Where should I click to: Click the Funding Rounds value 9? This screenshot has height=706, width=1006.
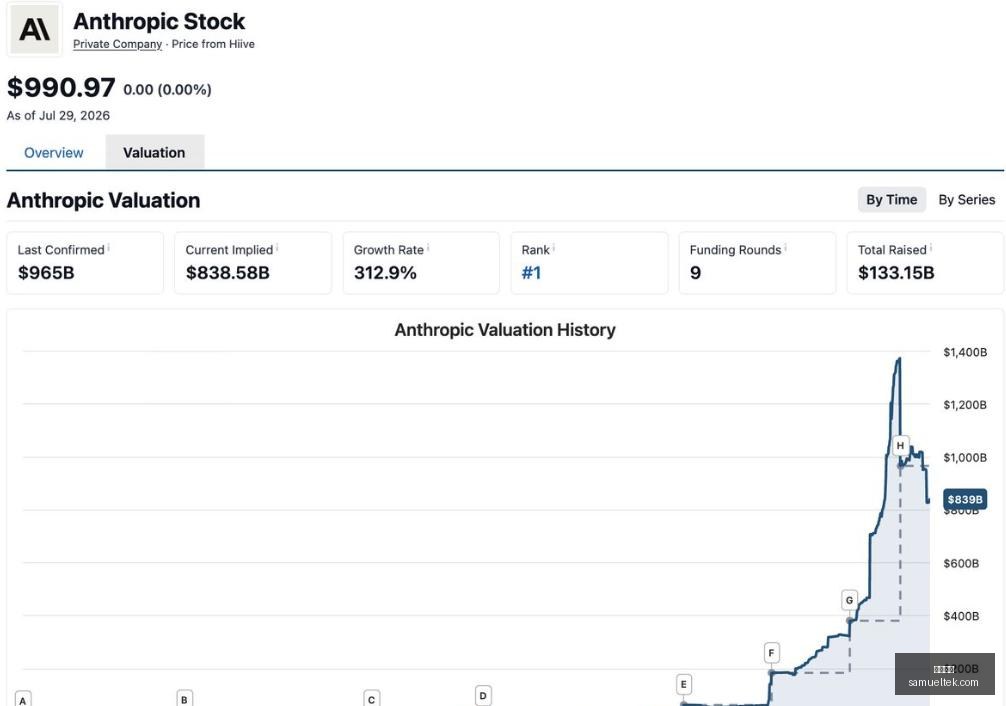point(695,273)
